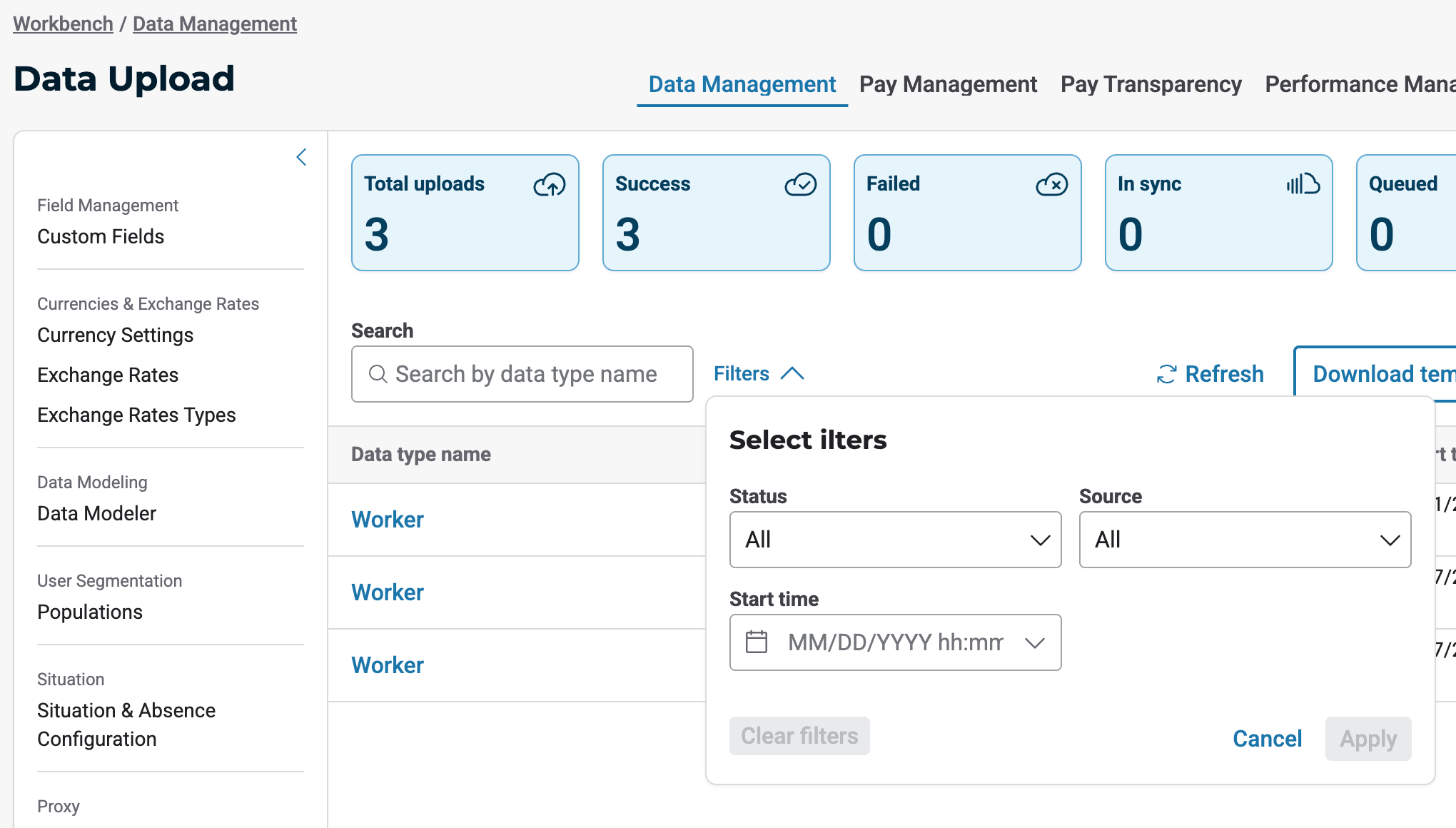
Task: Click the In sync cloud icon
Action: pos(1303,184)
